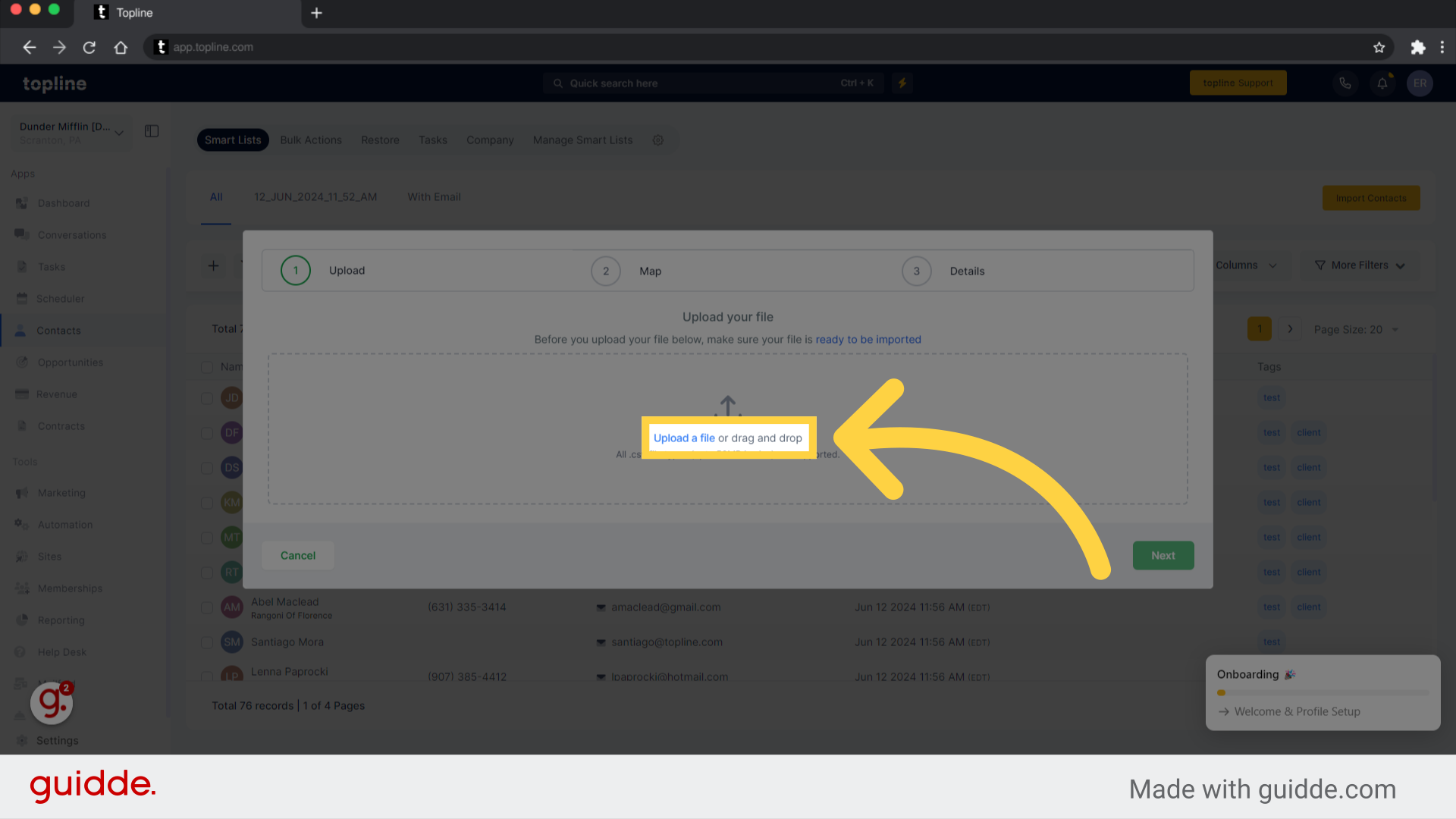Click the Cancel button in upload dialog

pyautogui.click(x=297, y=555)
